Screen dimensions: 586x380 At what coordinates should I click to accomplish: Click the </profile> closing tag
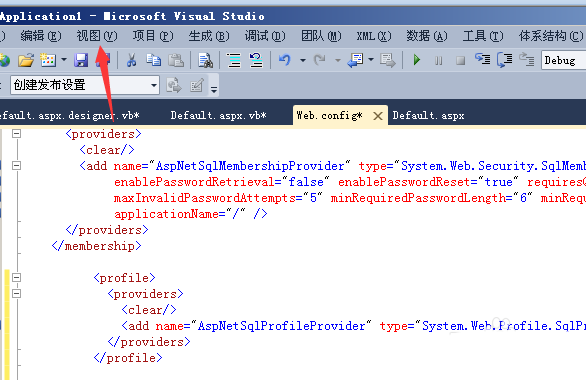pyautogui.click(x=128, y=358)
